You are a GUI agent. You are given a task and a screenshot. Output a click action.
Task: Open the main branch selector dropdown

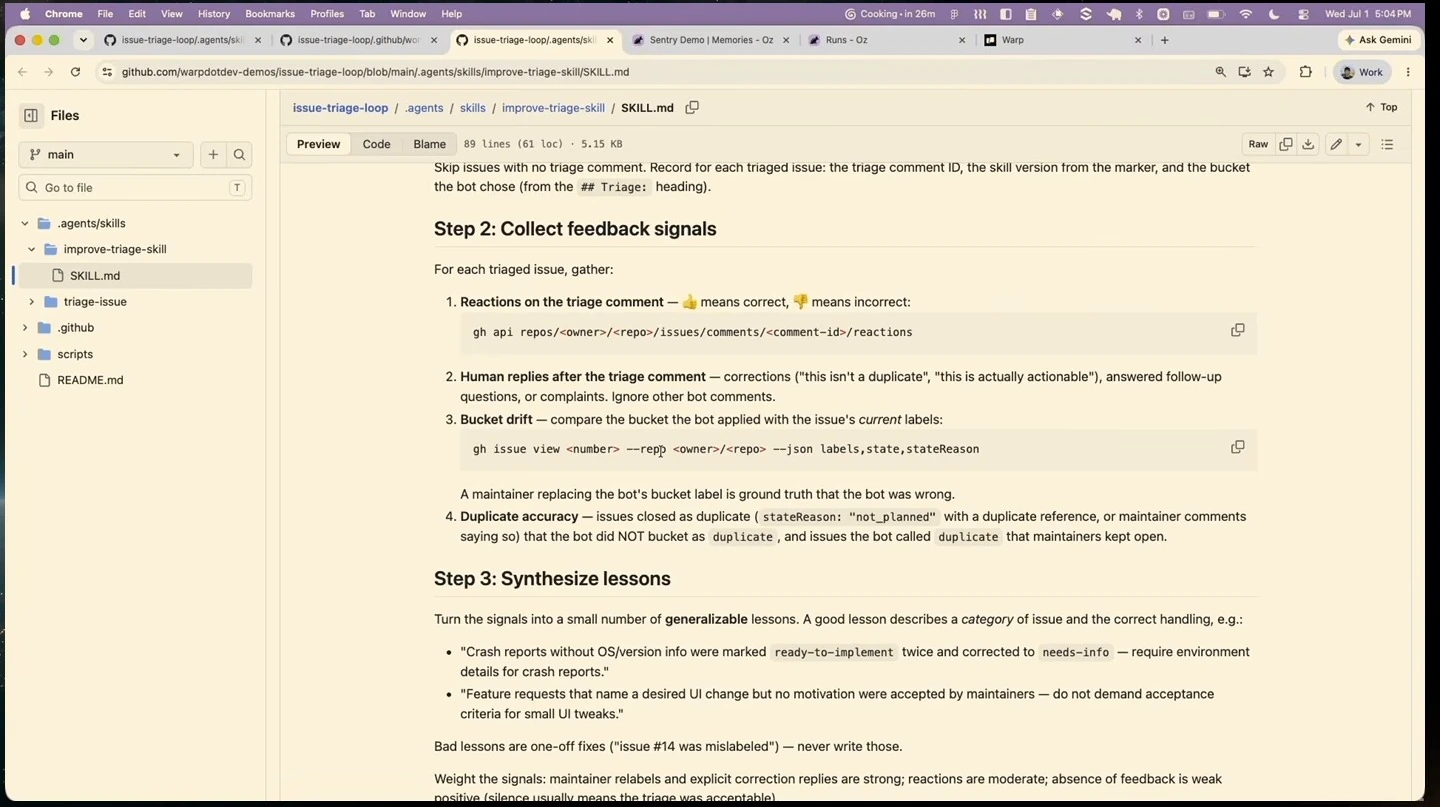click(x=106, y=154)
